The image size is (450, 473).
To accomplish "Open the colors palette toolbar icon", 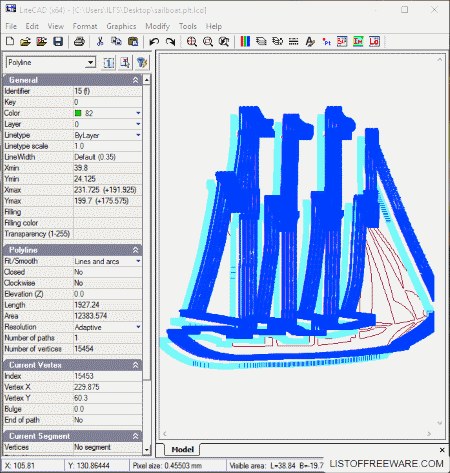I will tap(245, 42).
